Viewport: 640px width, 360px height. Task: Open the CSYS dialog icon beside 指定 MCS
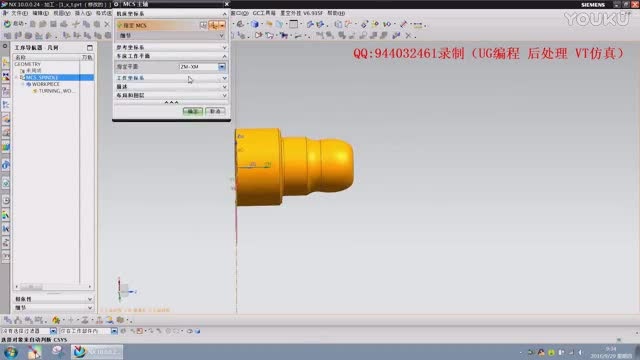(203, 25)
